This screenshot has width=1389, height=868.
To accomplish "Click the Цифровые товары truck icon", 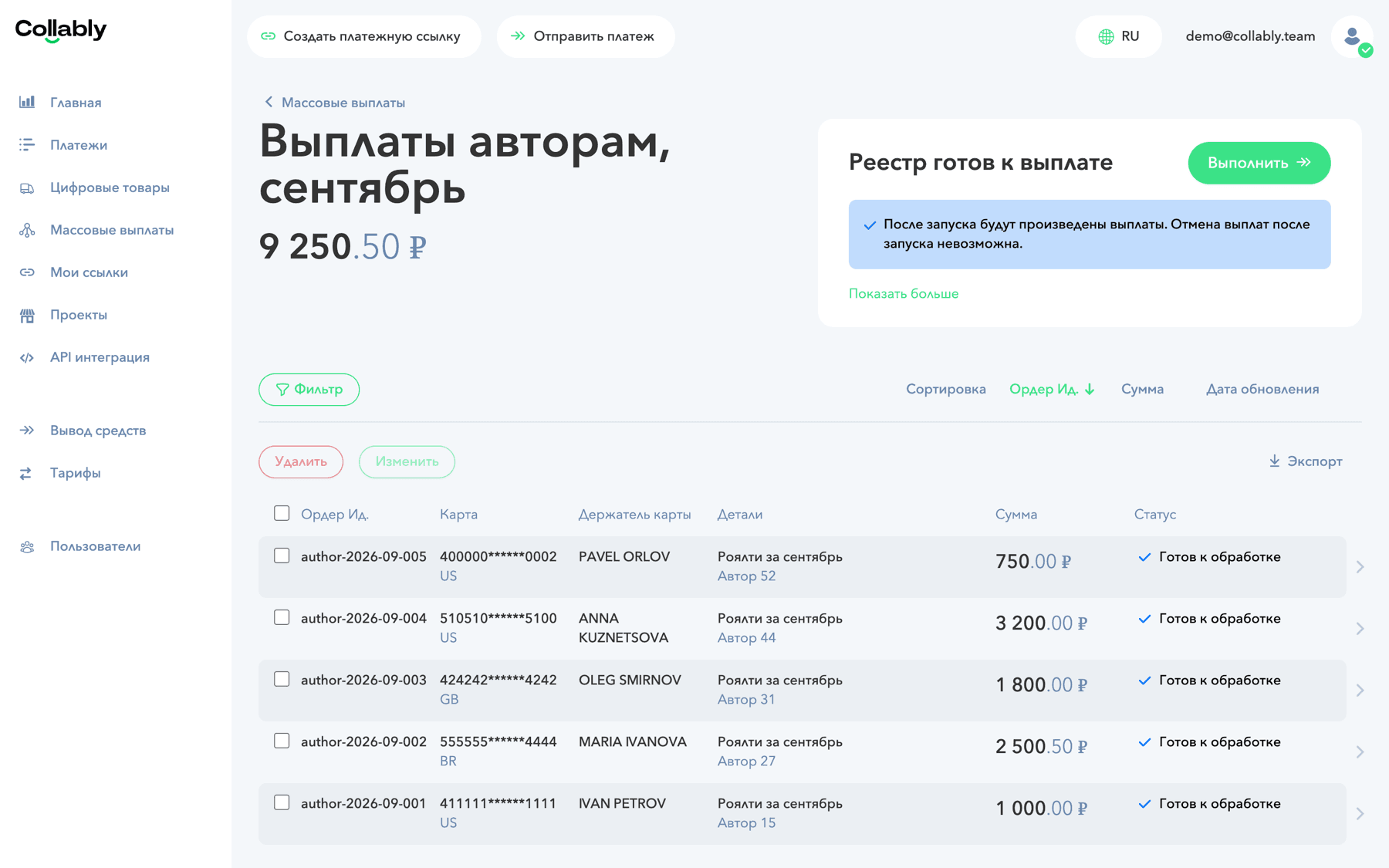I will 27,187.
